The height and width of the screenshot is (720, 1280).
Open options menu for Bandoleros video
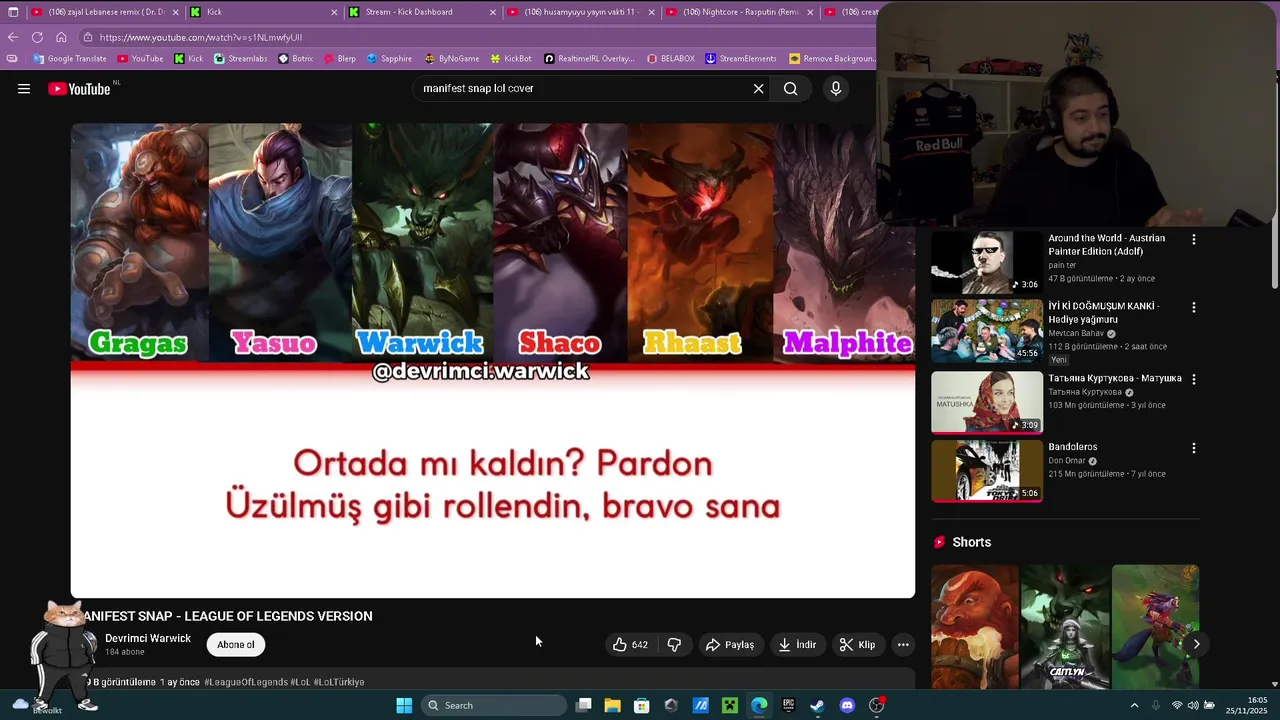pos(1193,448)
